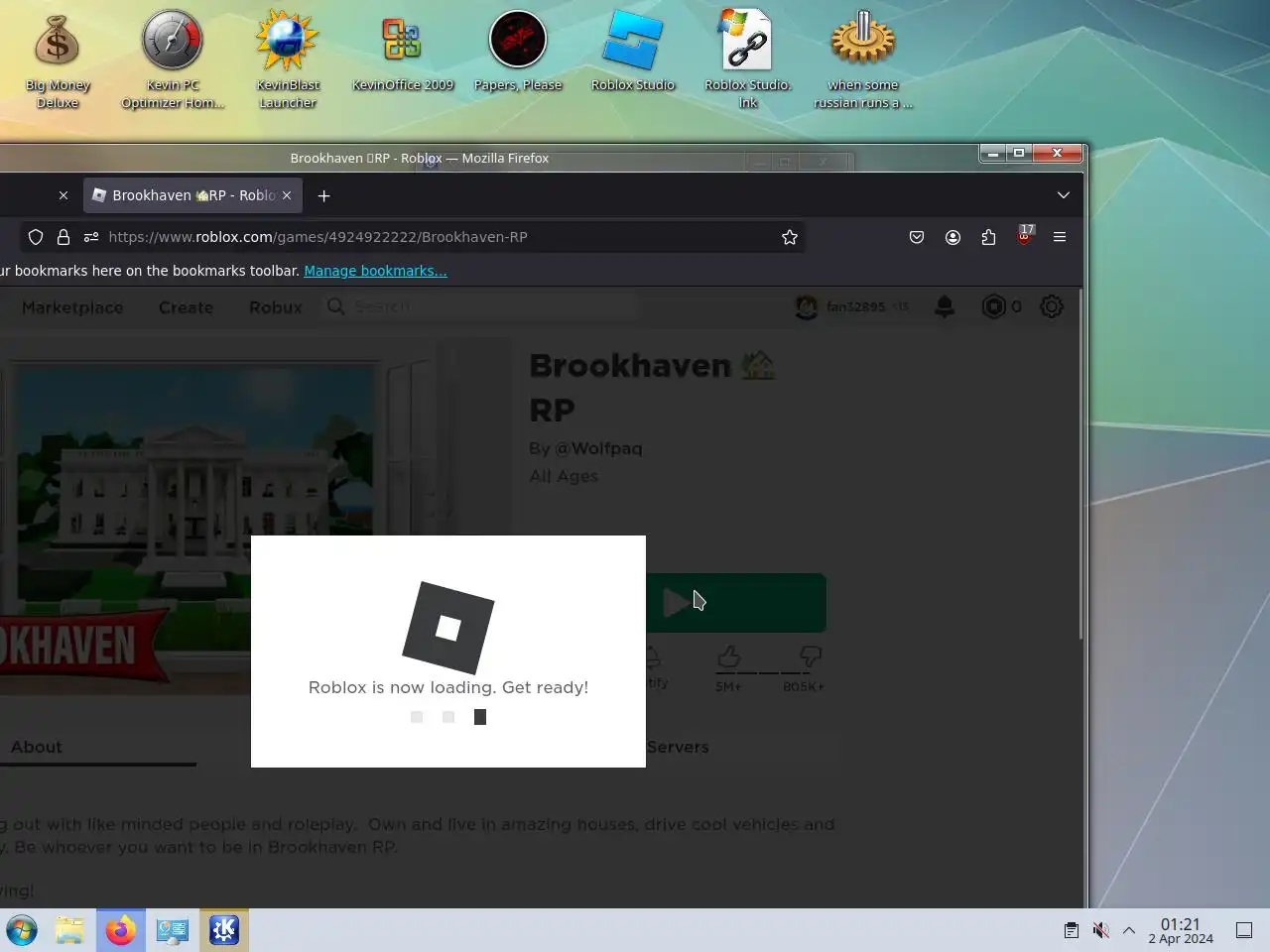Click the system settings monitor taskbar icon
Viewport: 1270px width, 952px height.
coord(173,930)
